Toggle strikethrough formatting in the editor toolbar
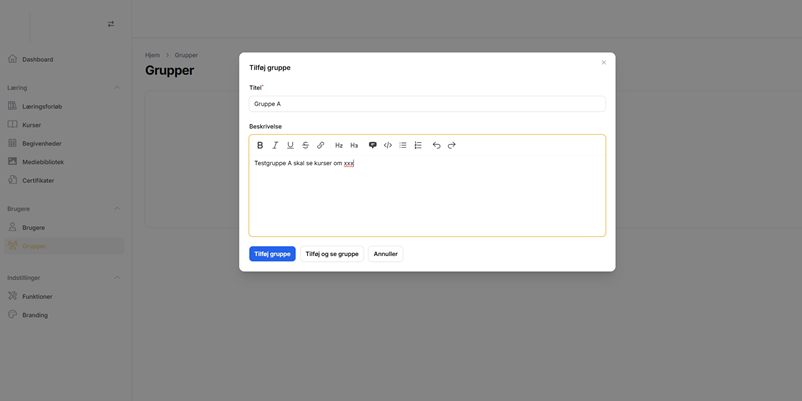The image size is (802, 401). tap(305, 145)
